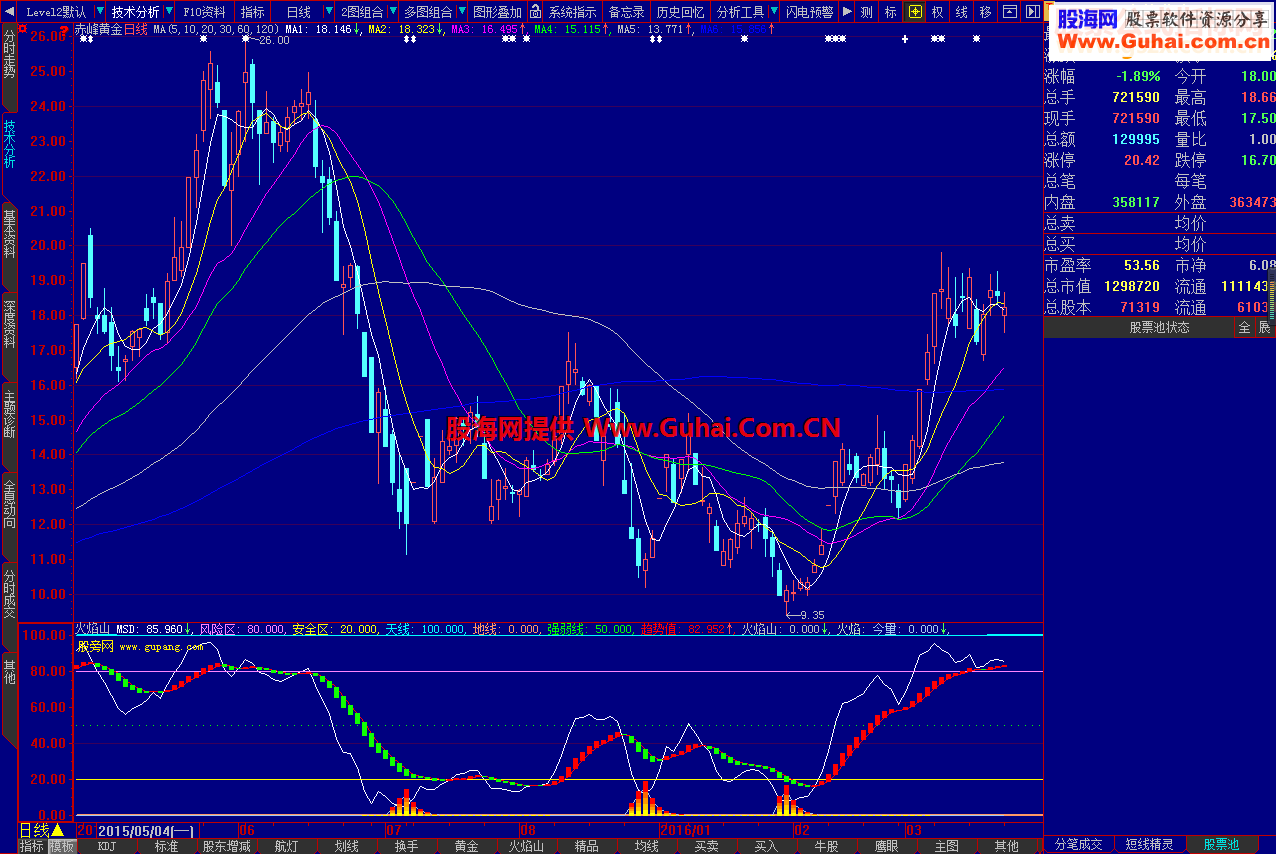Viewport: 1276px width, 854px height.
Task: Click the F10资料 toolbar button
Action: (x=205, y=12)
